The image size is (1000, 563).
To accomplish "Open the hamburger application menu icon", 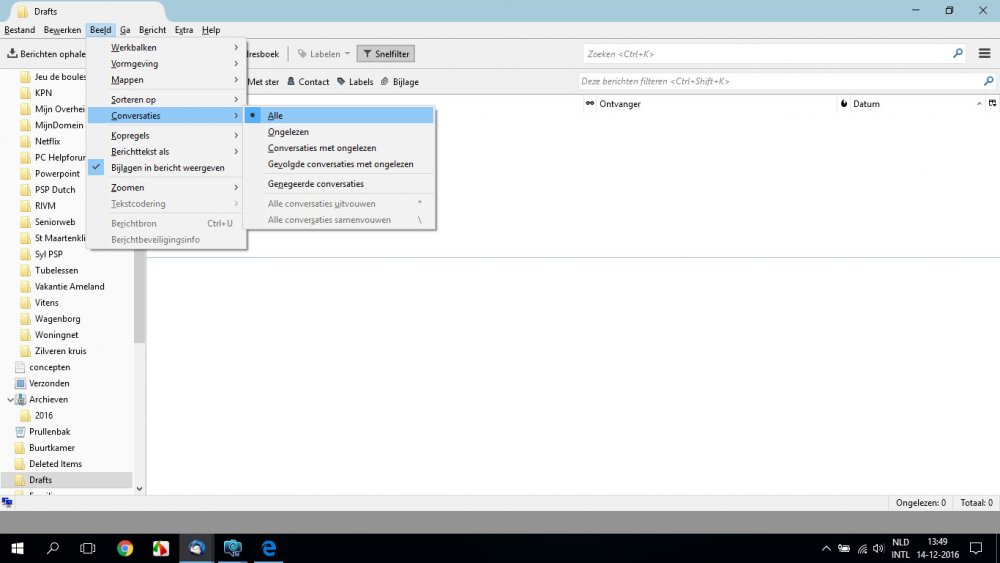I will tap(984, 53).
